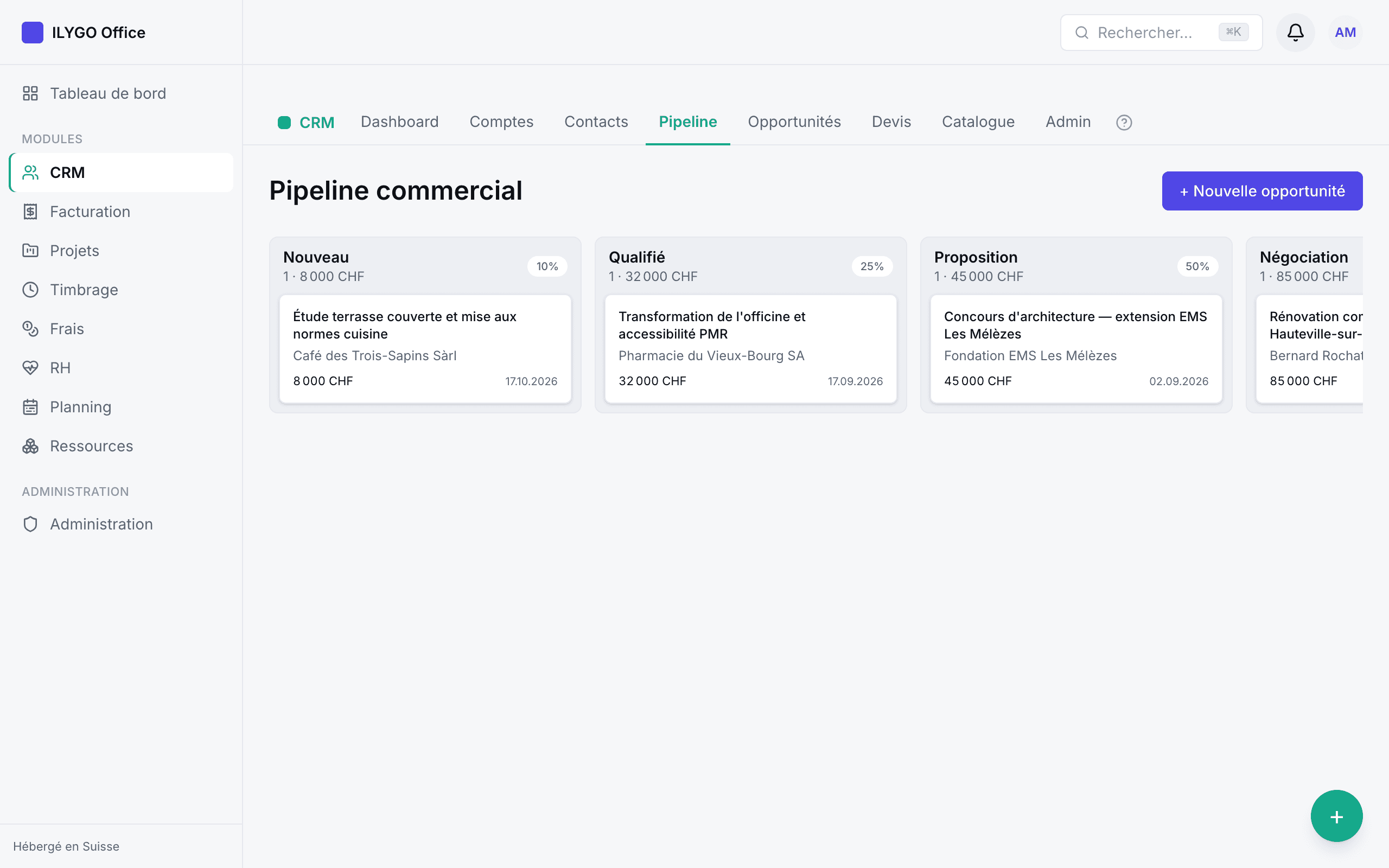
Task: Open Administration sidebar link
Action: tap(122, 524)
